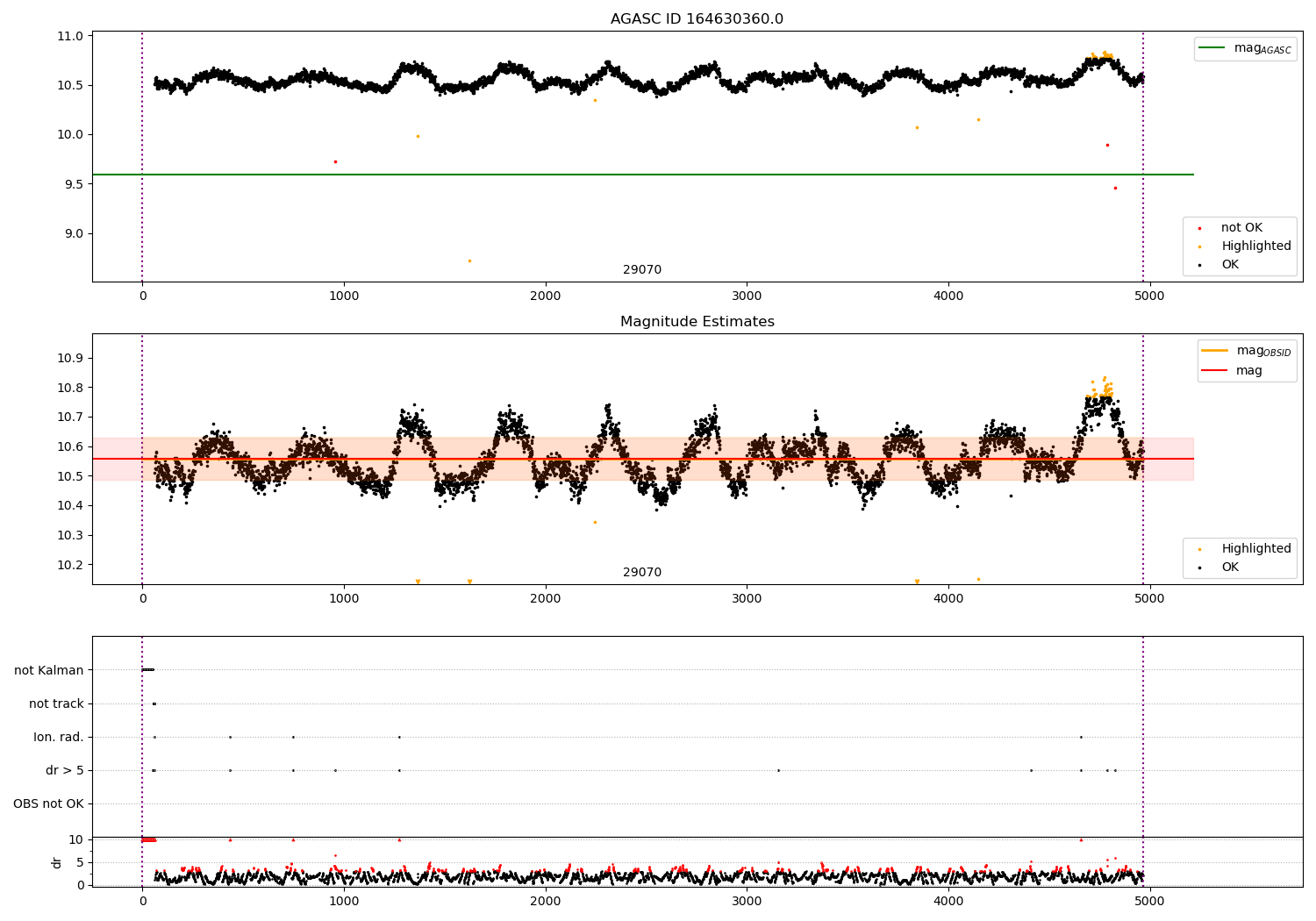
Task: Click y-axis tick '9.0' in top plot
Action: tap(74, 233)
